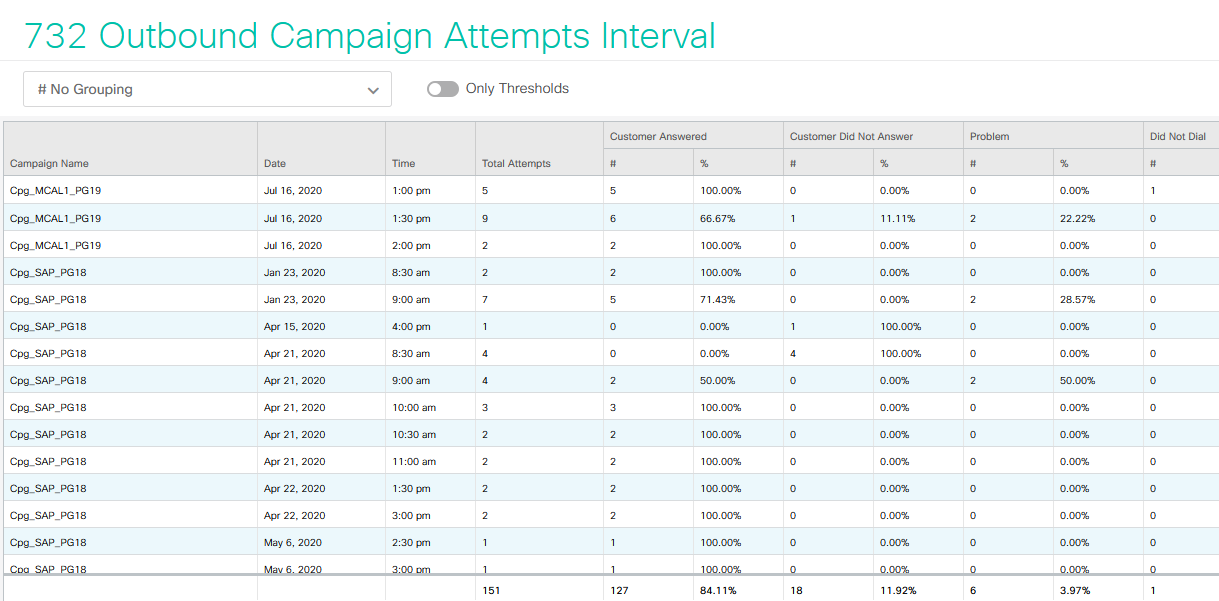Click the total attempts sum 151
1219x601 pixels.
(491, 590)
